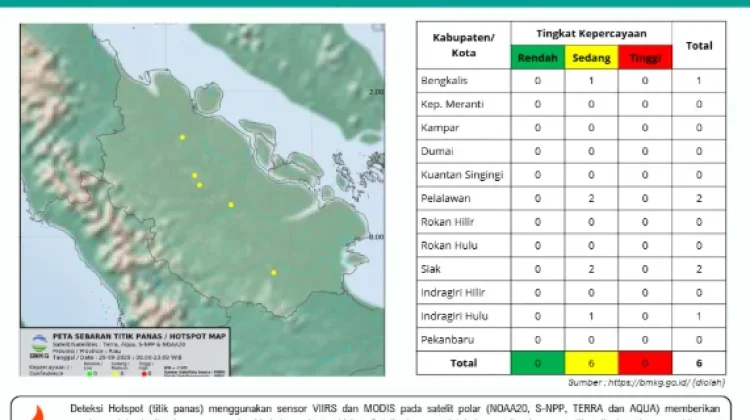Click Kampar row Rendah value 0
750x420 pixels.
click(x=538, y=128)
